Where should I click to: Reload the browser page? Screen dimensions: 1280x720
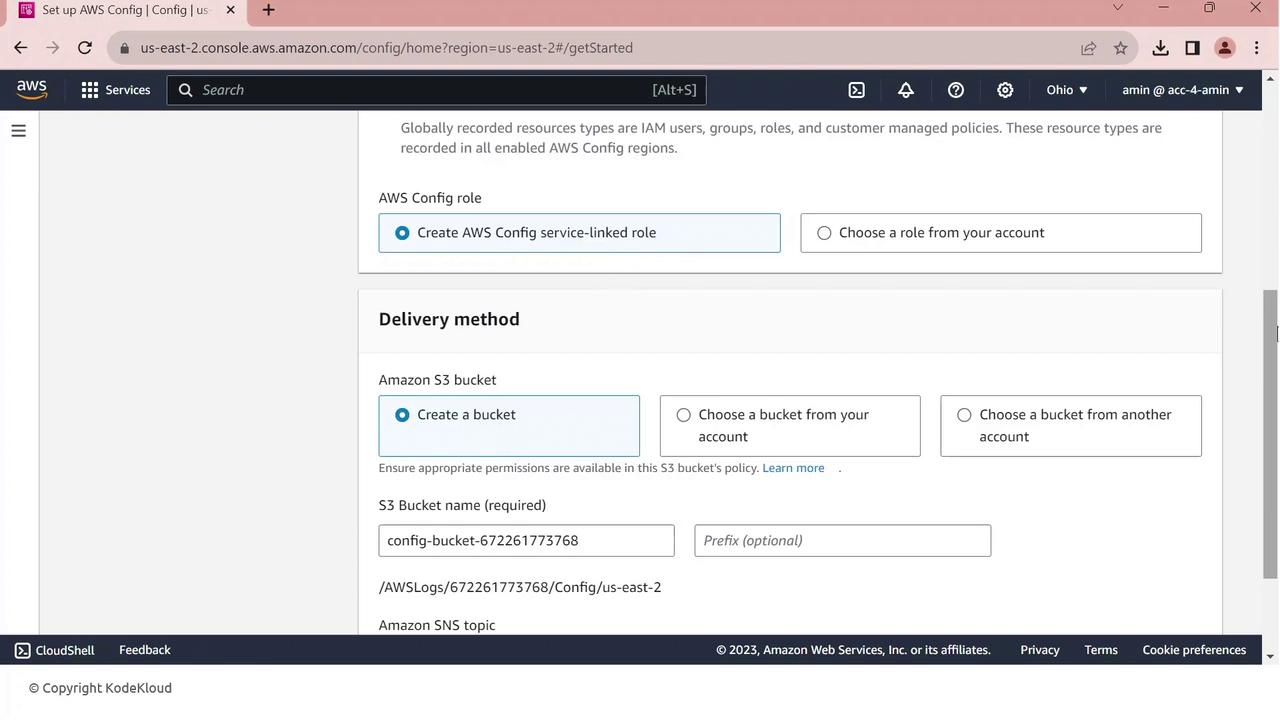tap(85, 48)
